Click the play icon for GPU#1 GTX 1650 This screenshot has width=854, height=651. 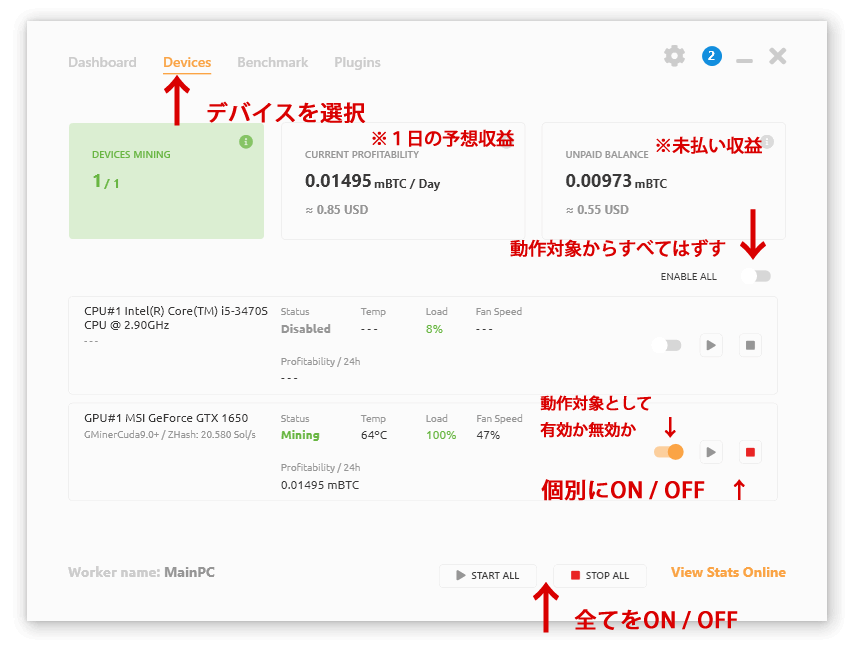click(711, 452)
